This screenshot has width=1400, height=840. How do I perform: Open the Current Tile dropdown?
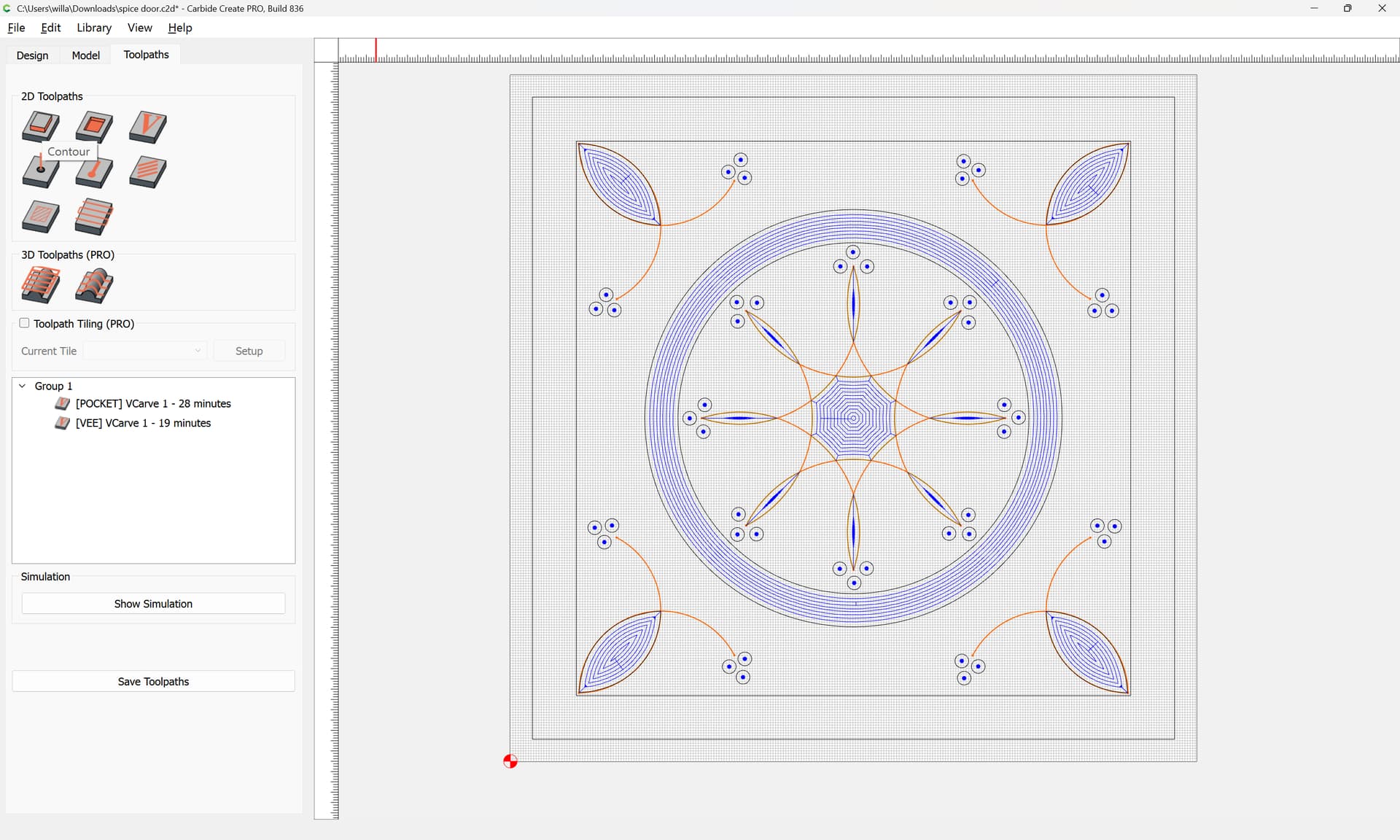point(145,351)
